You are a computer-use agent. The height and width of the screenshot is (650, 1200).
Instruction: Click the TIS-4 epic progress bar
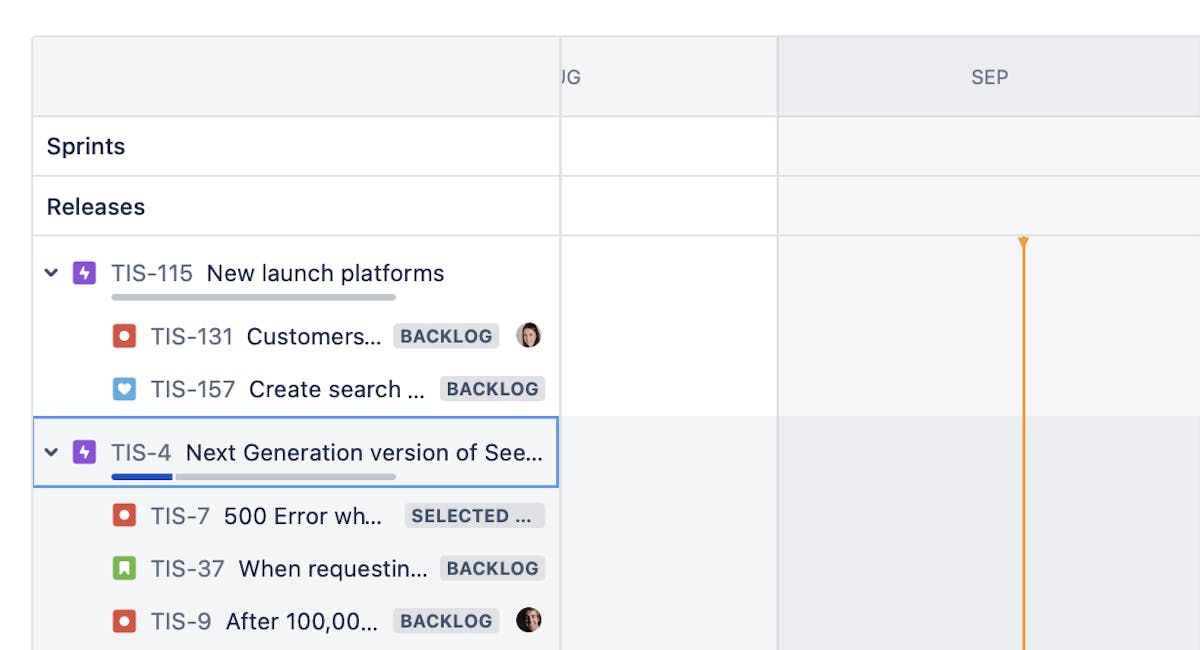253,477
